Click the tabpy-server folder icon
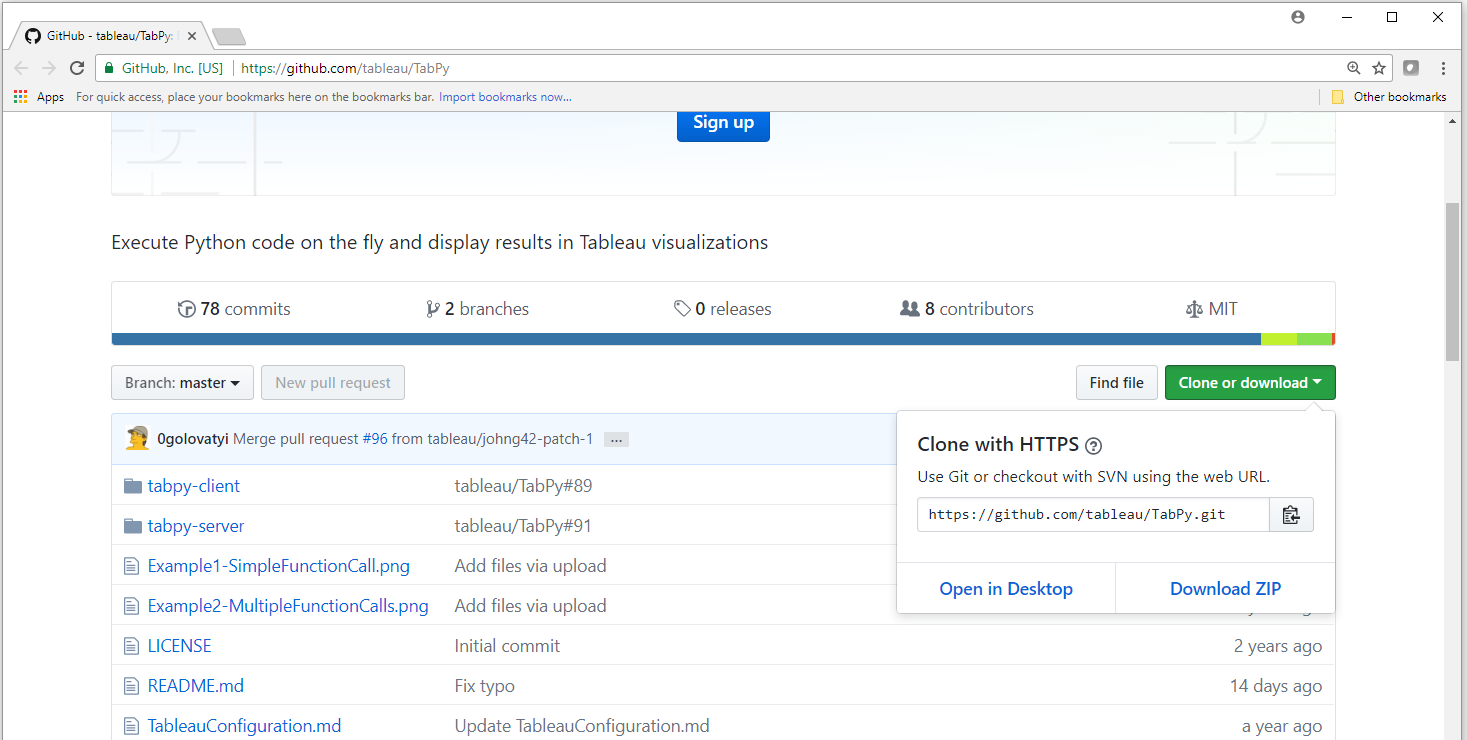Screen dimensions: 1467x740 [x=132, y=526]
